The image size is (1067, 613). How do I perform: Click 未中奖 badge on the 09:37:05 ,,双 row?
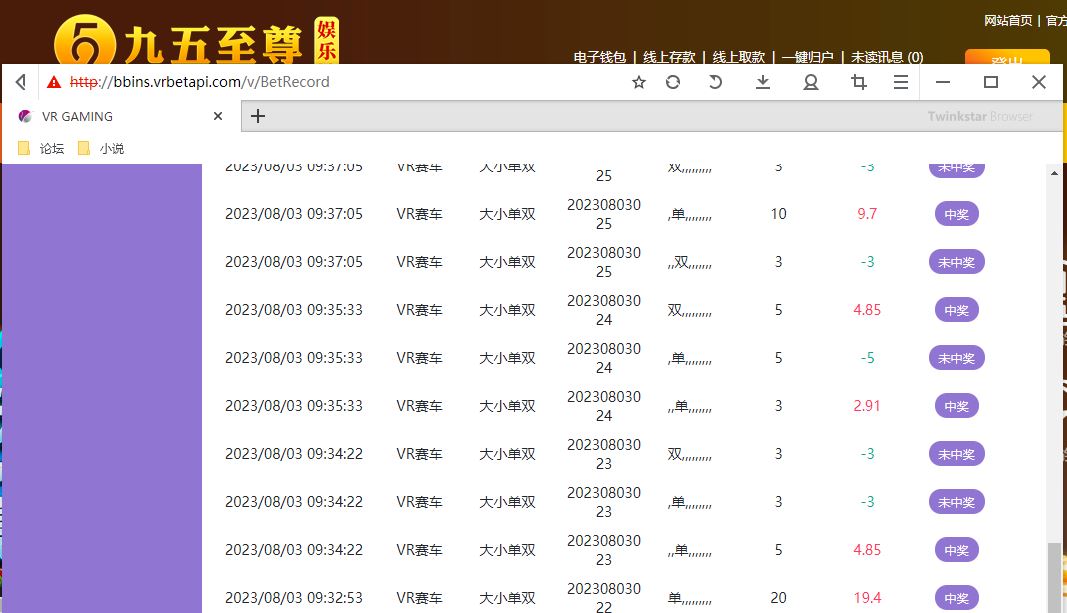click(957, 262)
